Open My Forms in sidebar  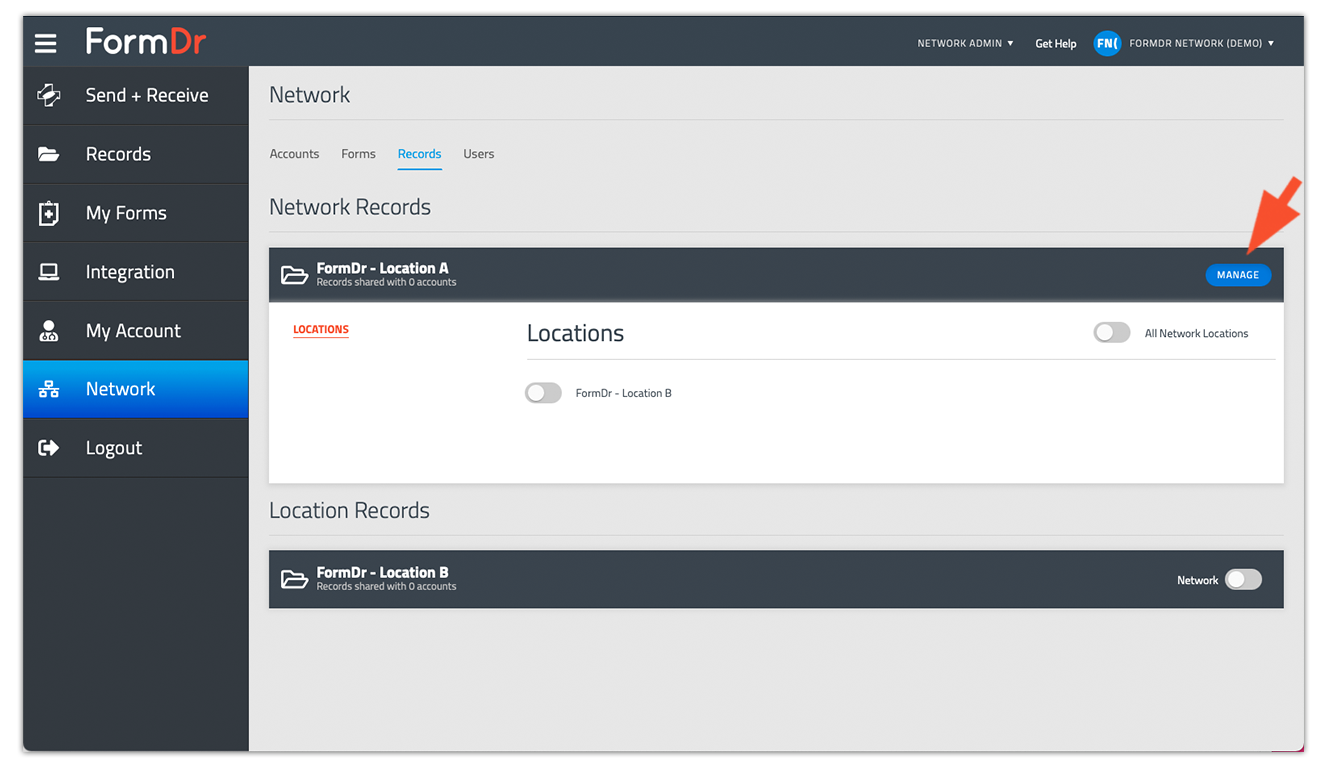136,213
